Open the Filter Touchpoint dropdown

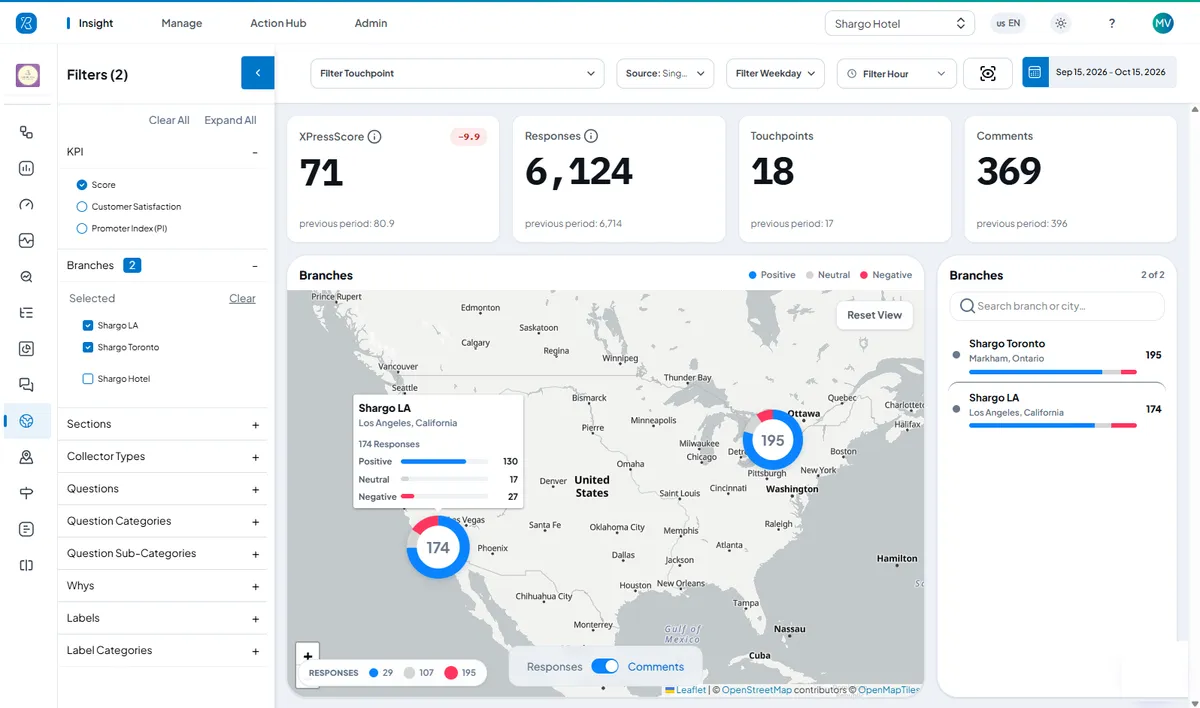pos(458,73)
